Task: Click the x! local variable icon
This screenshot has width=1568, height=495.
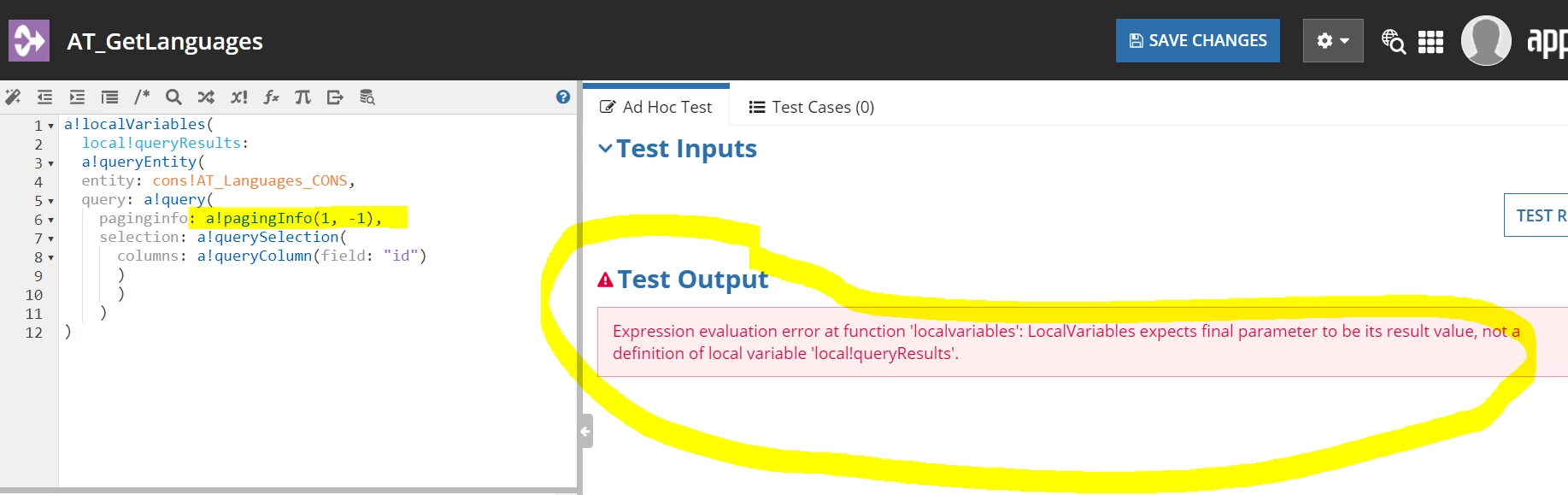Action: click(239, 97)
